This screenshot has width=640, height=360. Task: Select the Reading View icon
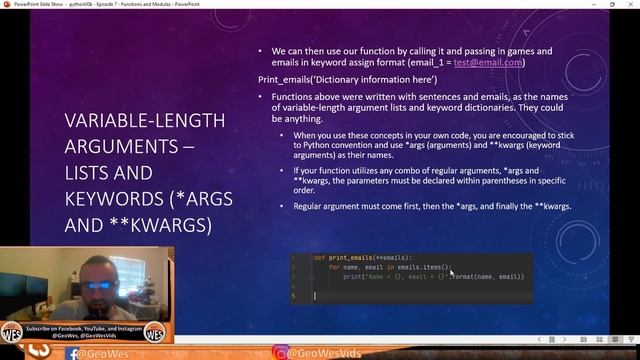tap(615, 339)
